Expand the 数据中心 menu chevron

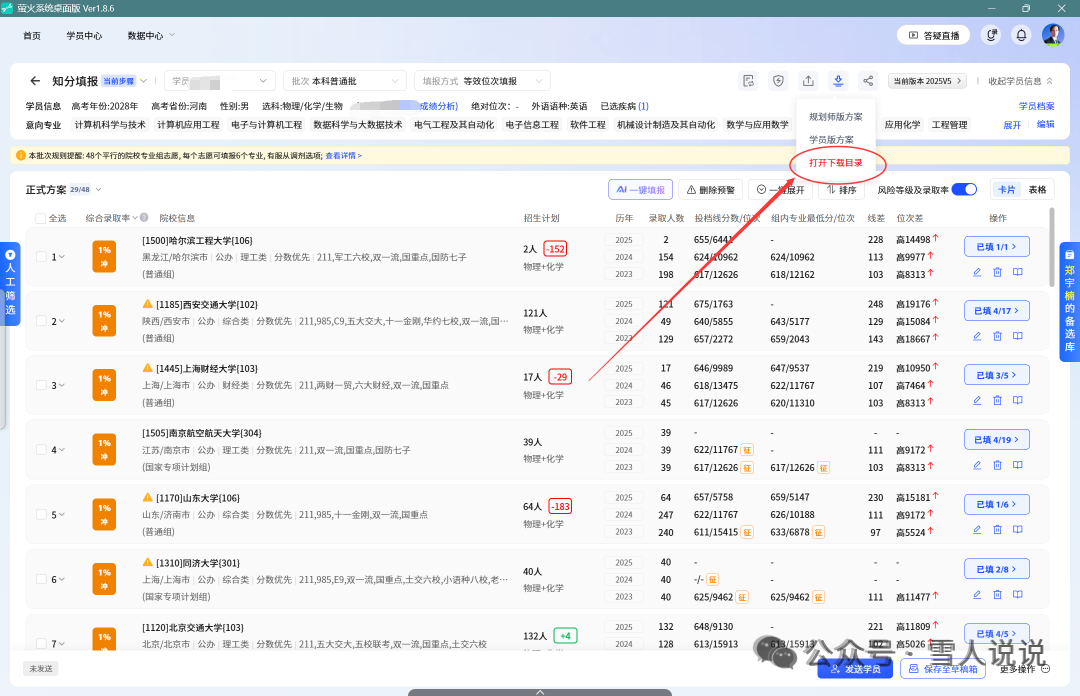tap(172, 35)
